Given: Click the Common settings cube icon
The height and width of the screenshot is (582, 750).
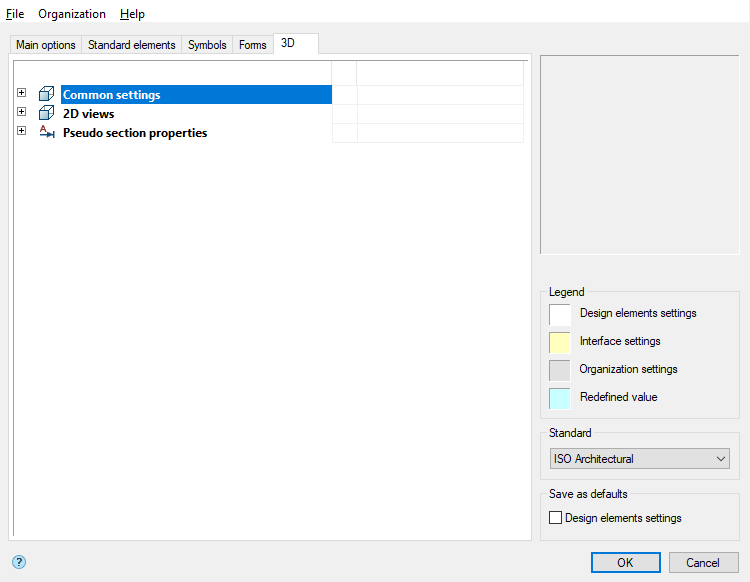Looking at the screenshot, I should (x=46, y=95).
